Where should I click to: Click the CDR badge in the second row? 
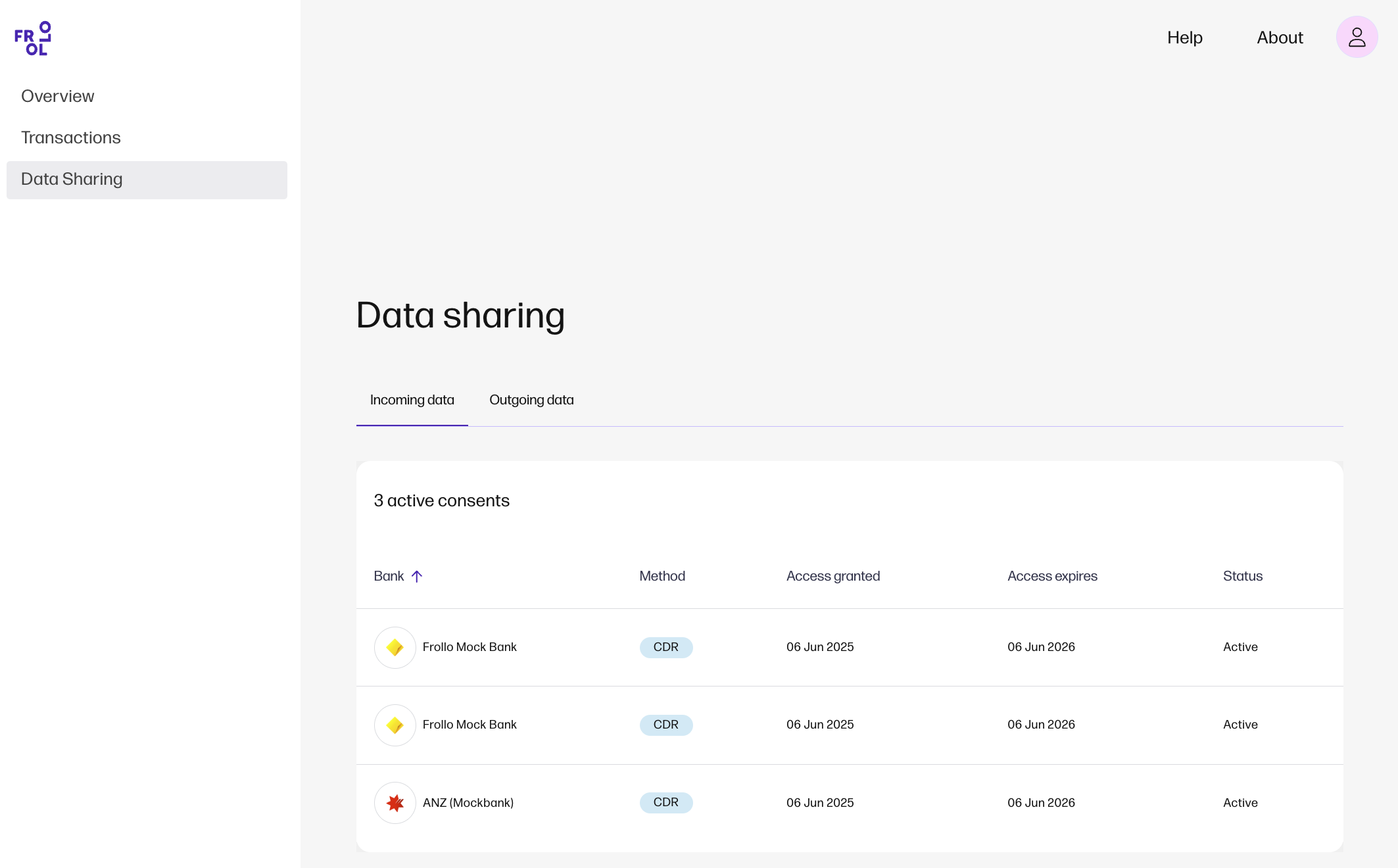point(665,725)
